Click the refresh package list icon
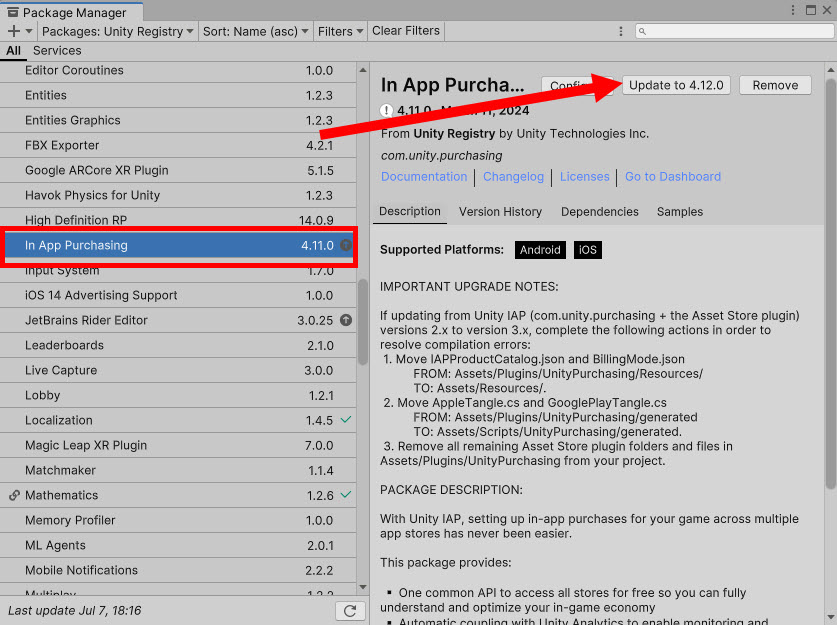 coord(350,611)
